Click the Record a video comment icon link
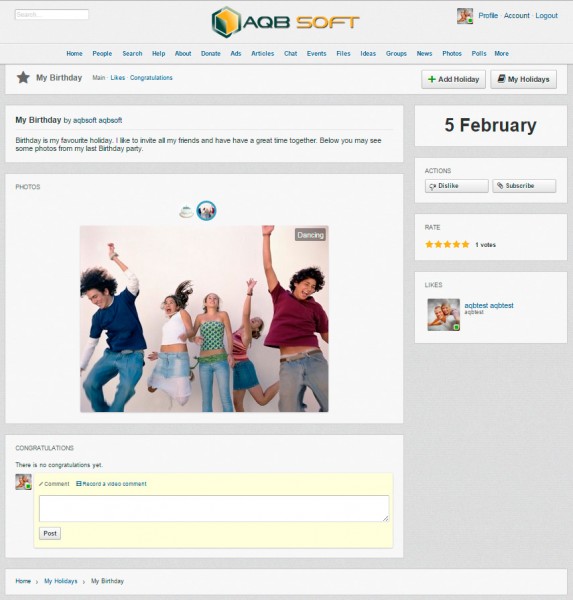573x600 pixels. pyautogui.click(x=111, y=484)
